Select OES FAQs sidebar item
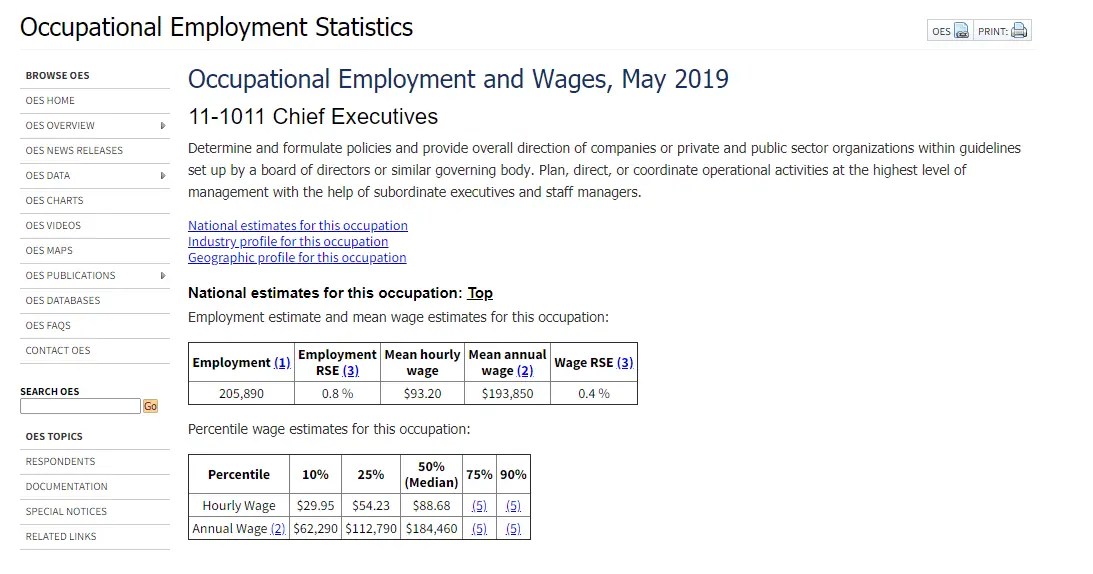1093x574 pixels. 48,326
